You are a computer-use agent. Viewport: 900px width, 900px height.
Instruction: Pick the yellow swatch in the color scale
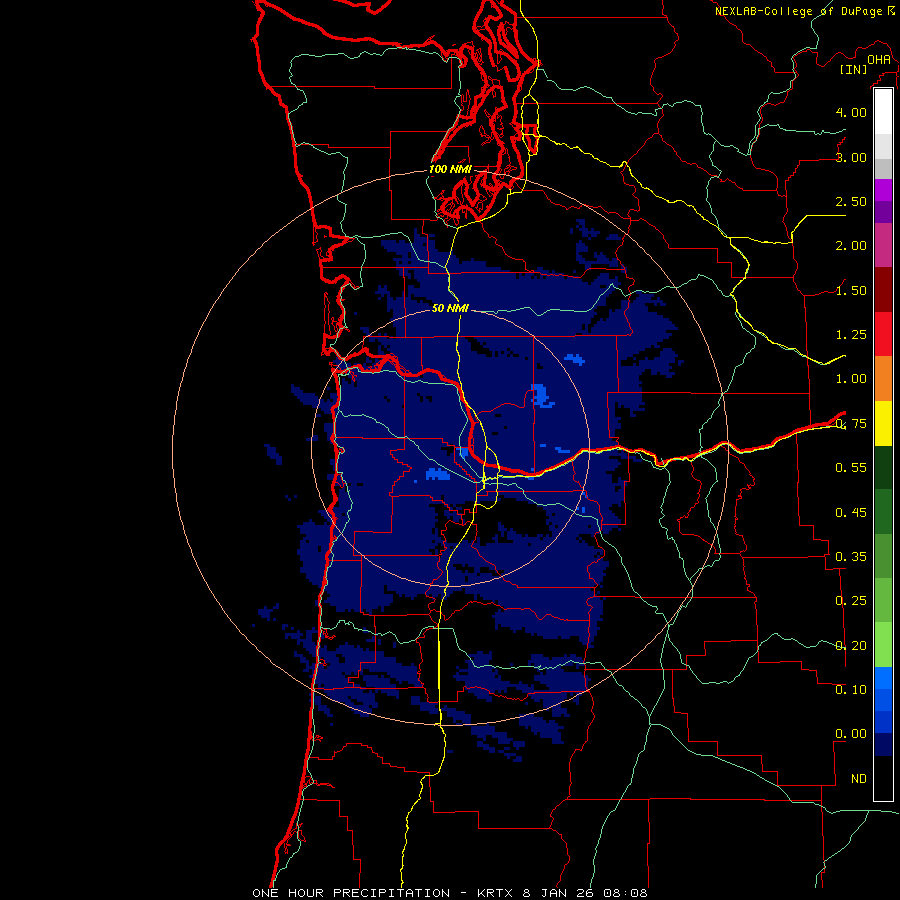tap(883, 423)
